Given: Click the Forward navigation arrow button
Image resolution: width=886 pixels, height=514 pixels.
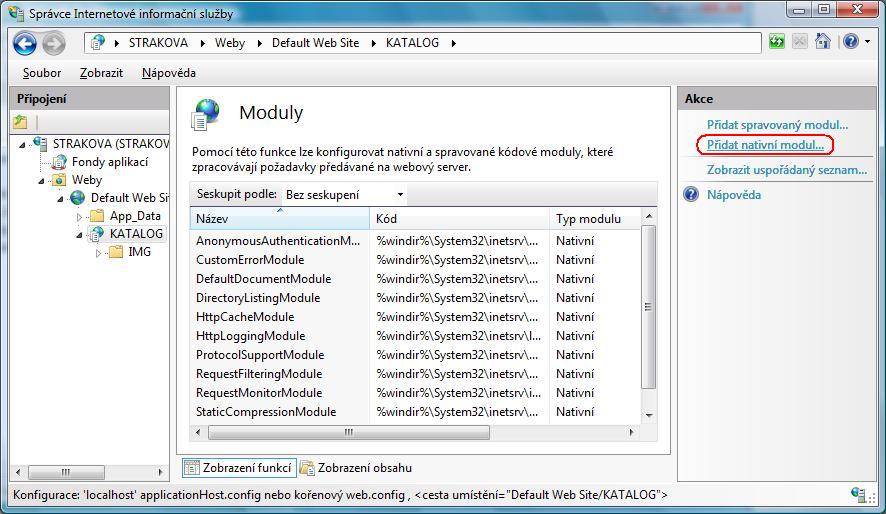Looking at the screenshot, I should click(53, 43).
